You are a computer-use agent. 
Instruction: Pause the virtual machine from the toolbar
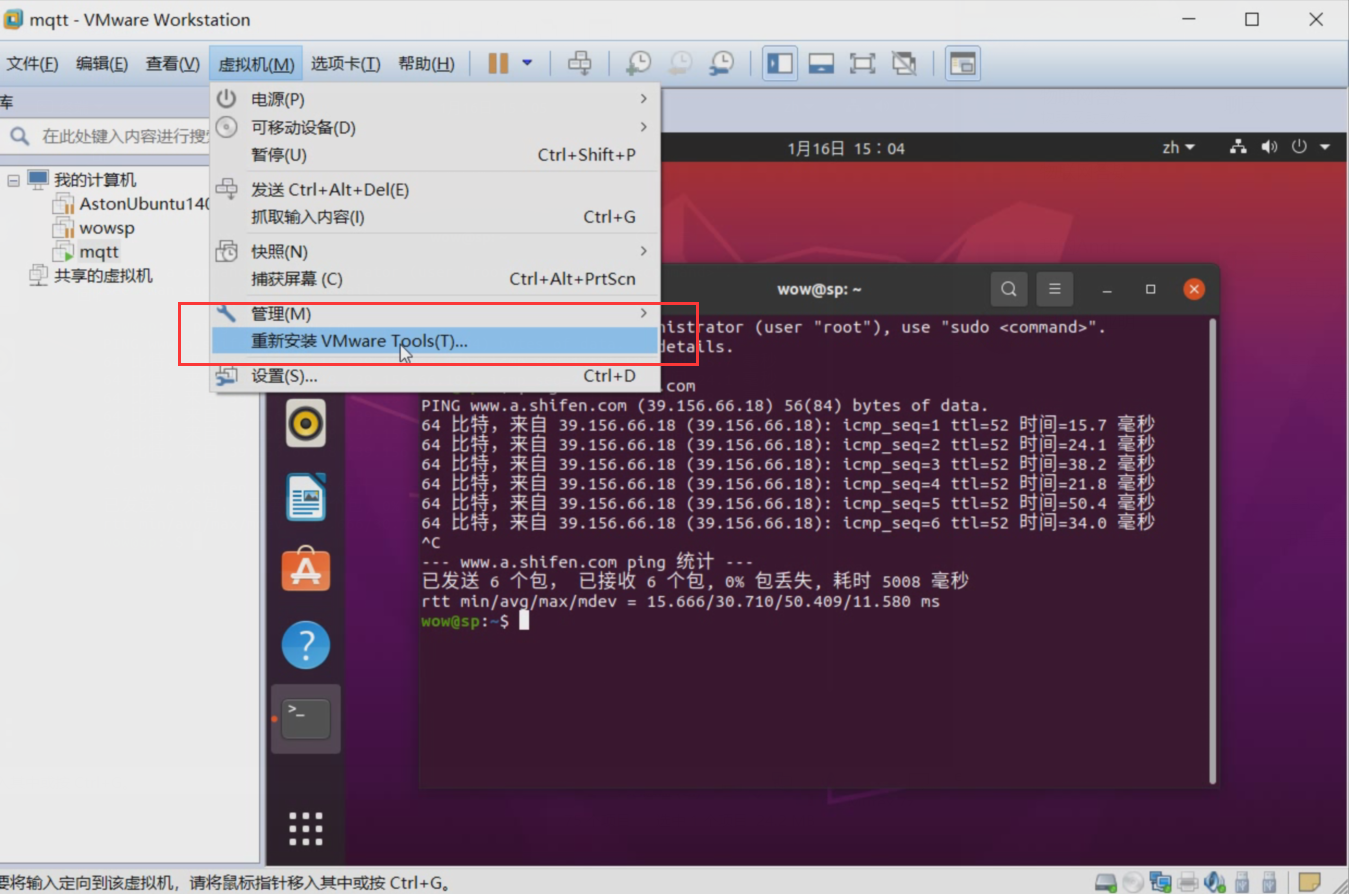pos(498,64)
